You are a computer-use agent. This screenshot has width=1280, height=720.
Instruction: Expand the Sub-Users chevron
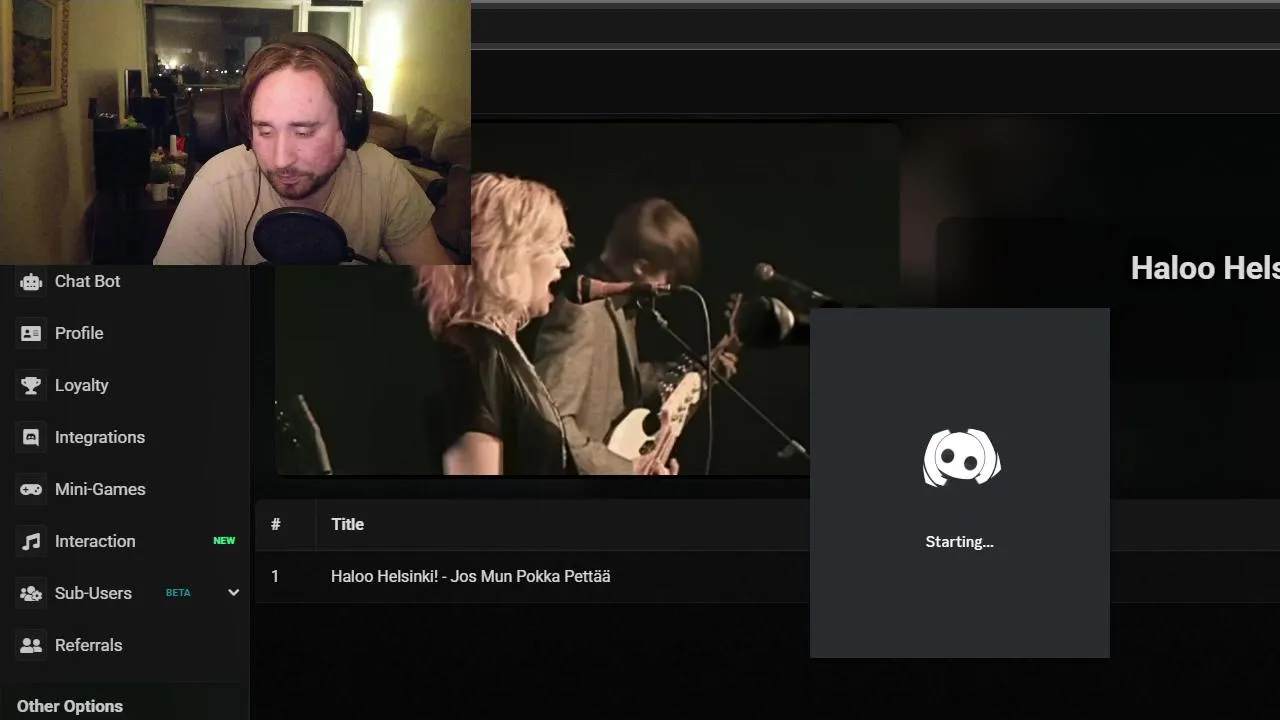point(233,593)
